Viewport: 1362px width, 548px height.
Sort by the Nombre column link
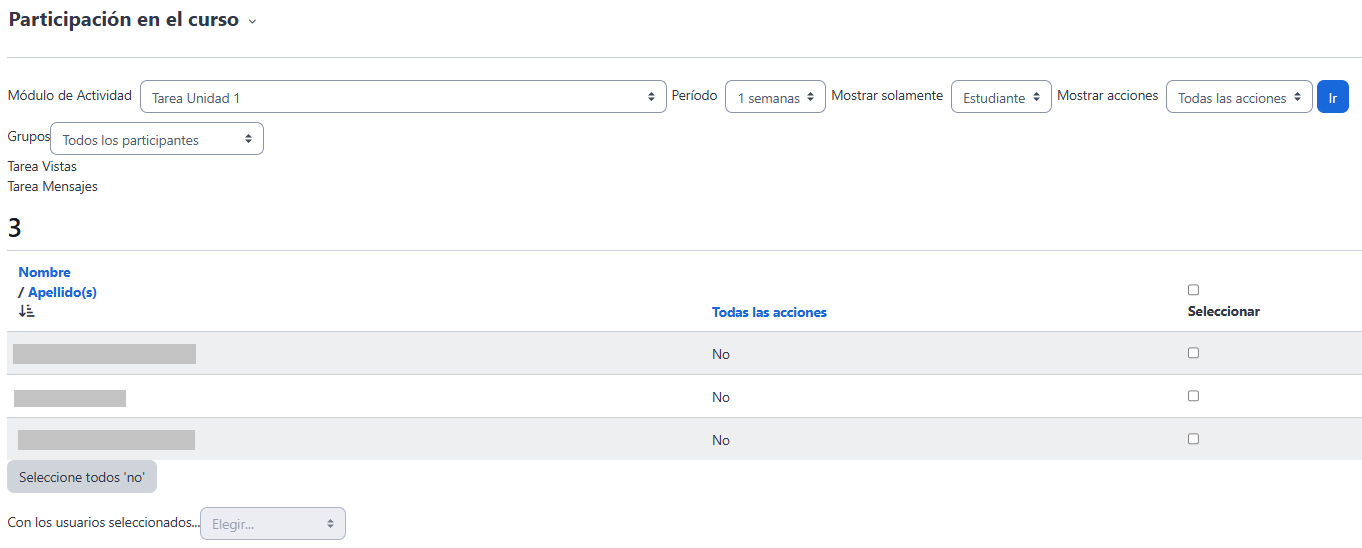tap(45, 272)
